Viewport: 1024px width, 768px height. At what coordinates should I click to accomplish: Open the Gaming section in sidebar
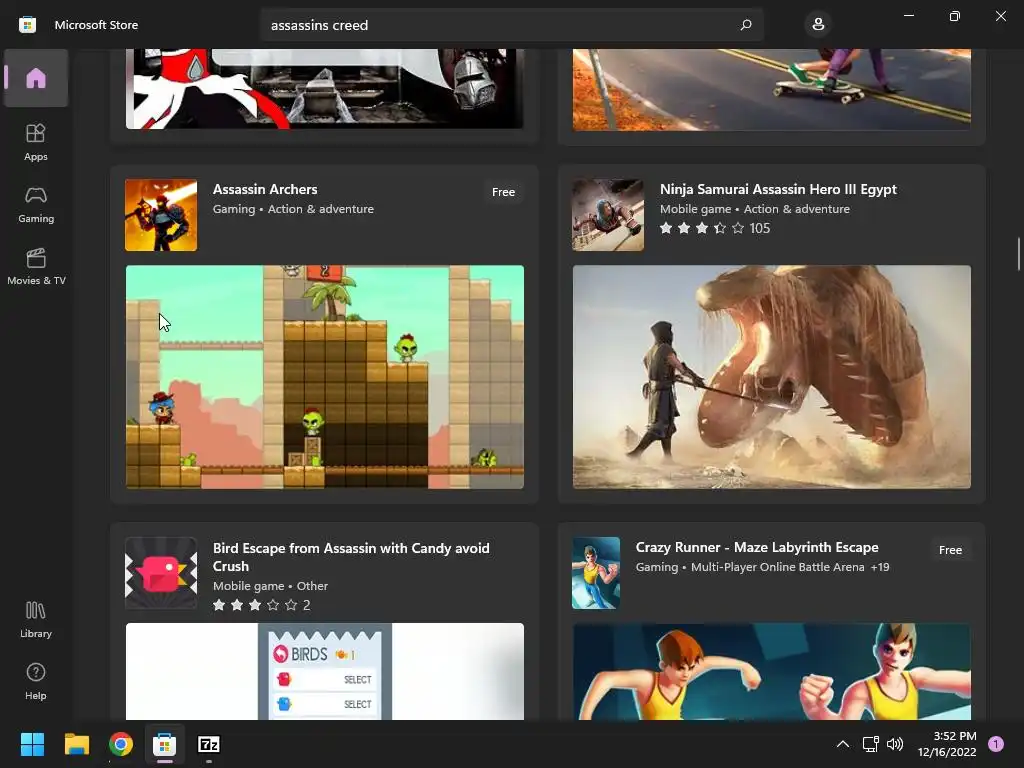pyautogui.click(x=35, y=204)
